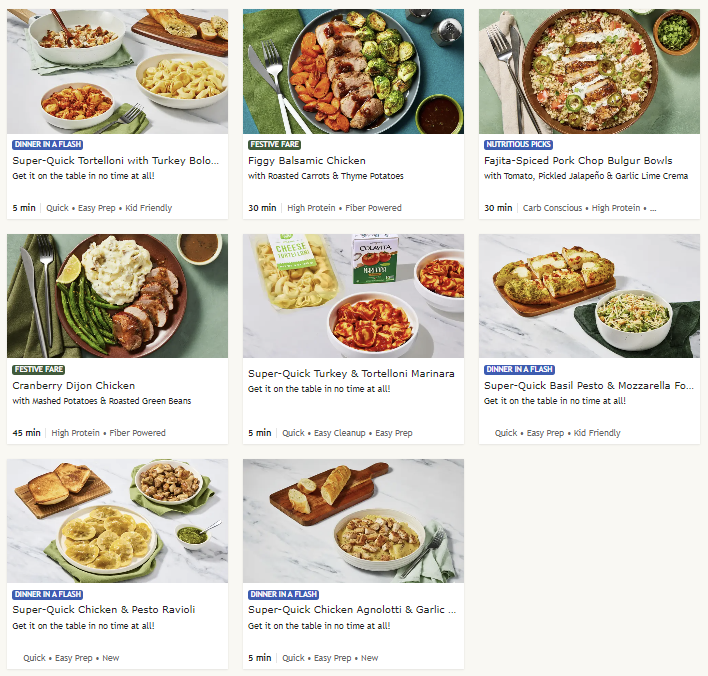Click the Quick Easy Cleanup Easy Prep tags
This screenshot has height=676, width=708.
(x=347, y=433)
